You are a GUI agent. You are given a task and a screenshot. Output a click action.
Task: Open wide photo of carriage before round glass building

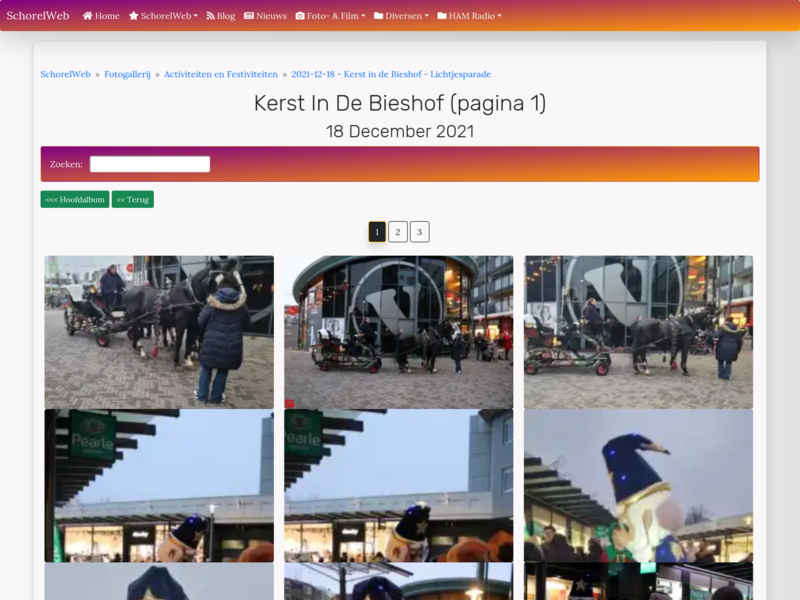coord(398,332)
